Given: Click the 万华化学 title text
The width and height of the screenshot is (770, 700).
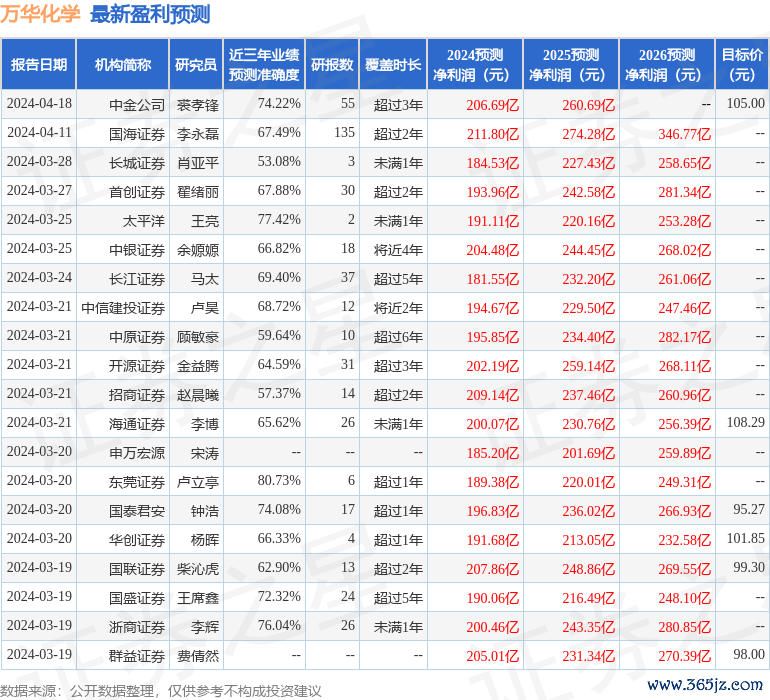Looking at the screenshot, I should tap(42, 15).
